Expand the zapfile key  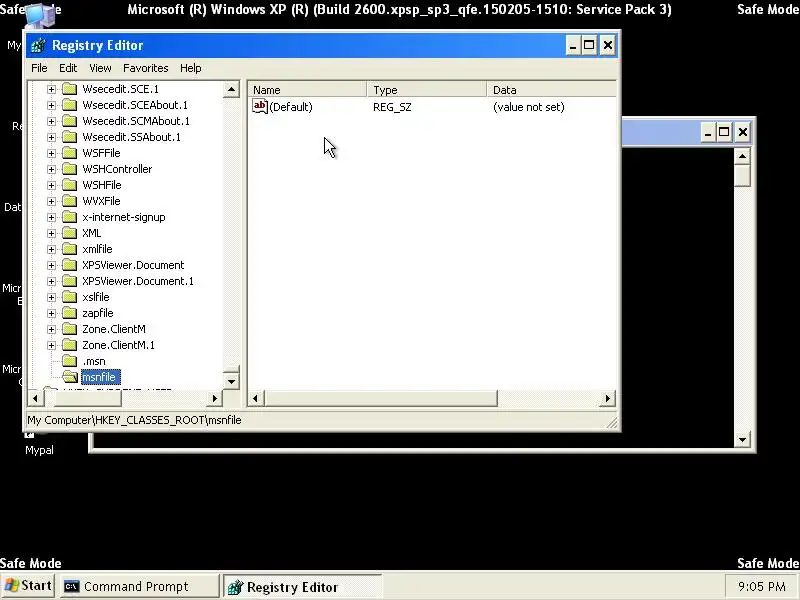(51, 313)
